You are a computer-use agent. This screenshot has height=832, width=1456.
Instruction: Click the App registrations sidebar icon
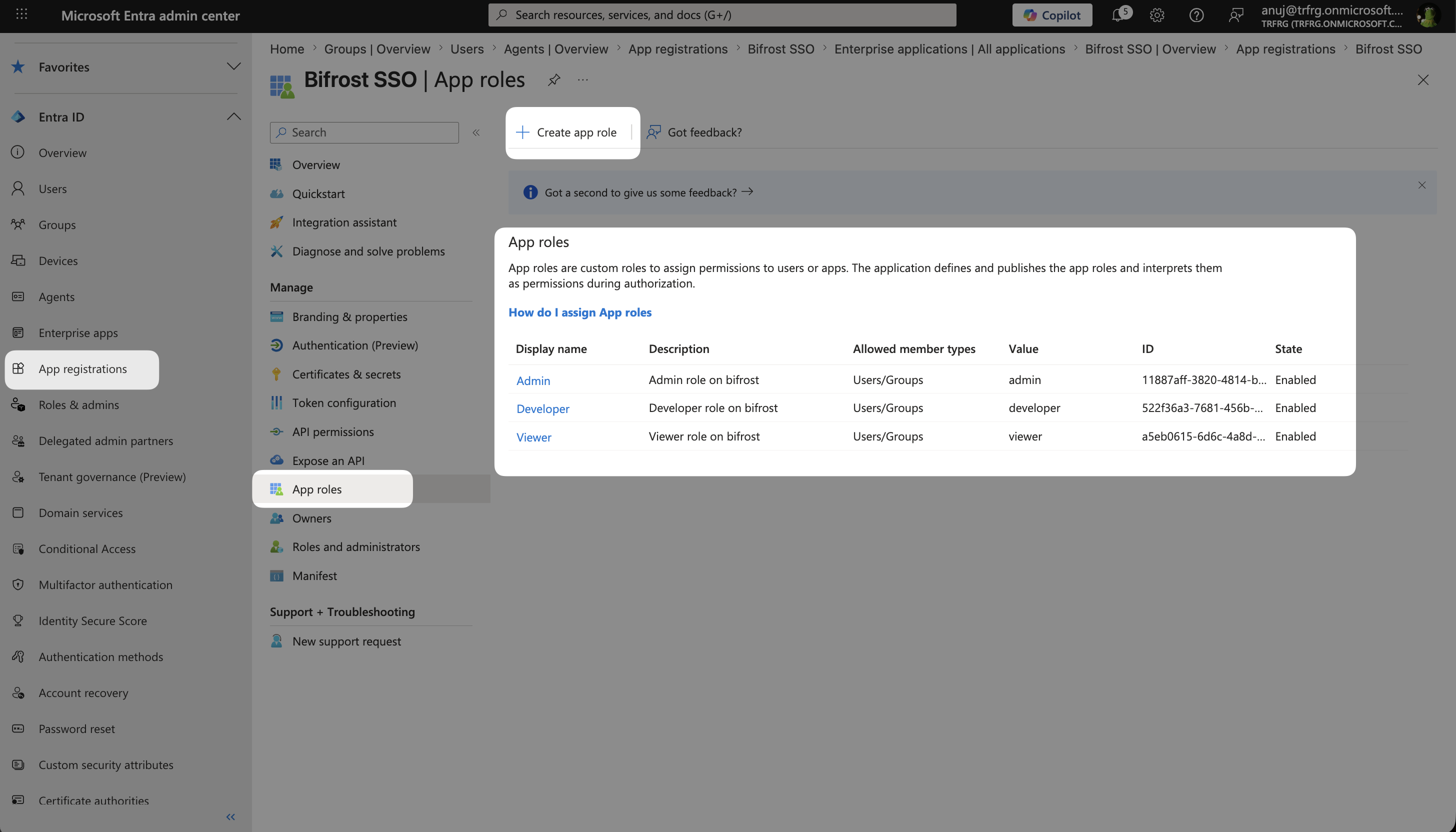pyautogui.click(x=18, y=368)
